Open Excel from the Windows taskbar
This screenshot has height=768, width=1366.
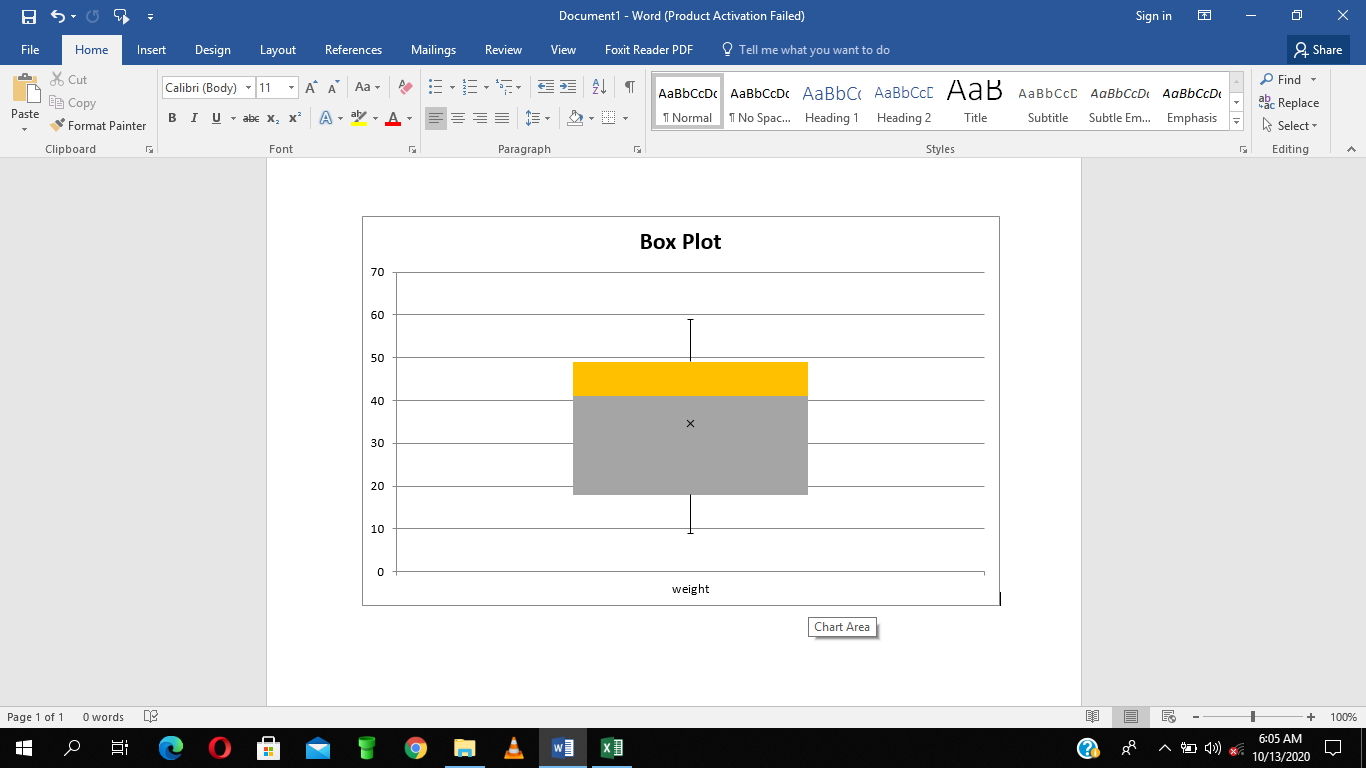click(612, 748)
